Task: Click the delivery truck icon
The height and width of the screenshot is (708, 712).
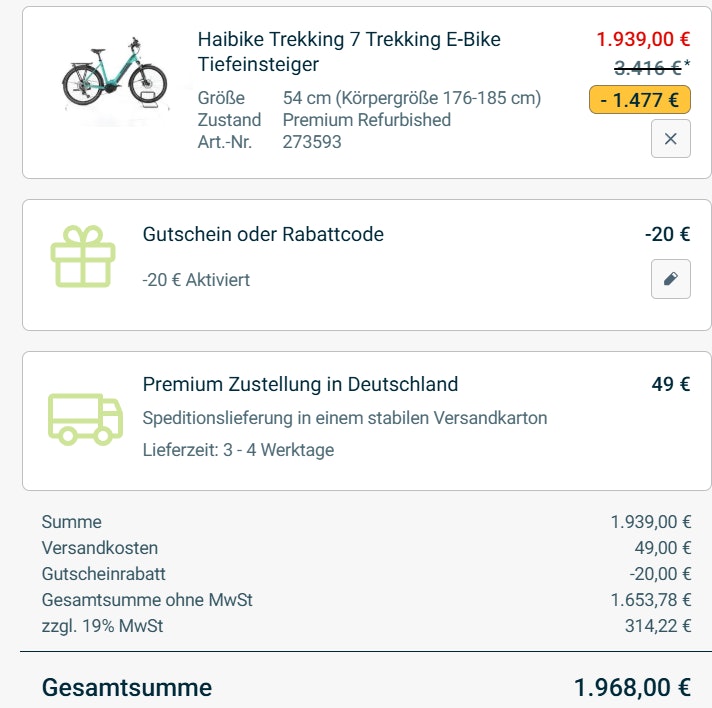Action: pos(85,418)
